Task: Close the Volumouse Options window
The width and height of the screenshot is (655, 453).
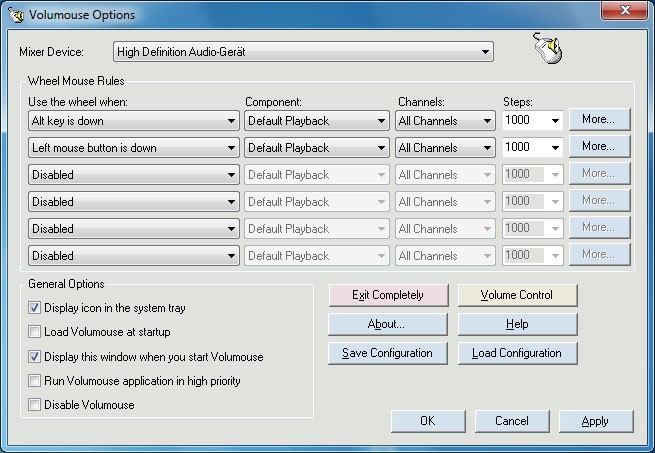Action: (x=625, y=10)
